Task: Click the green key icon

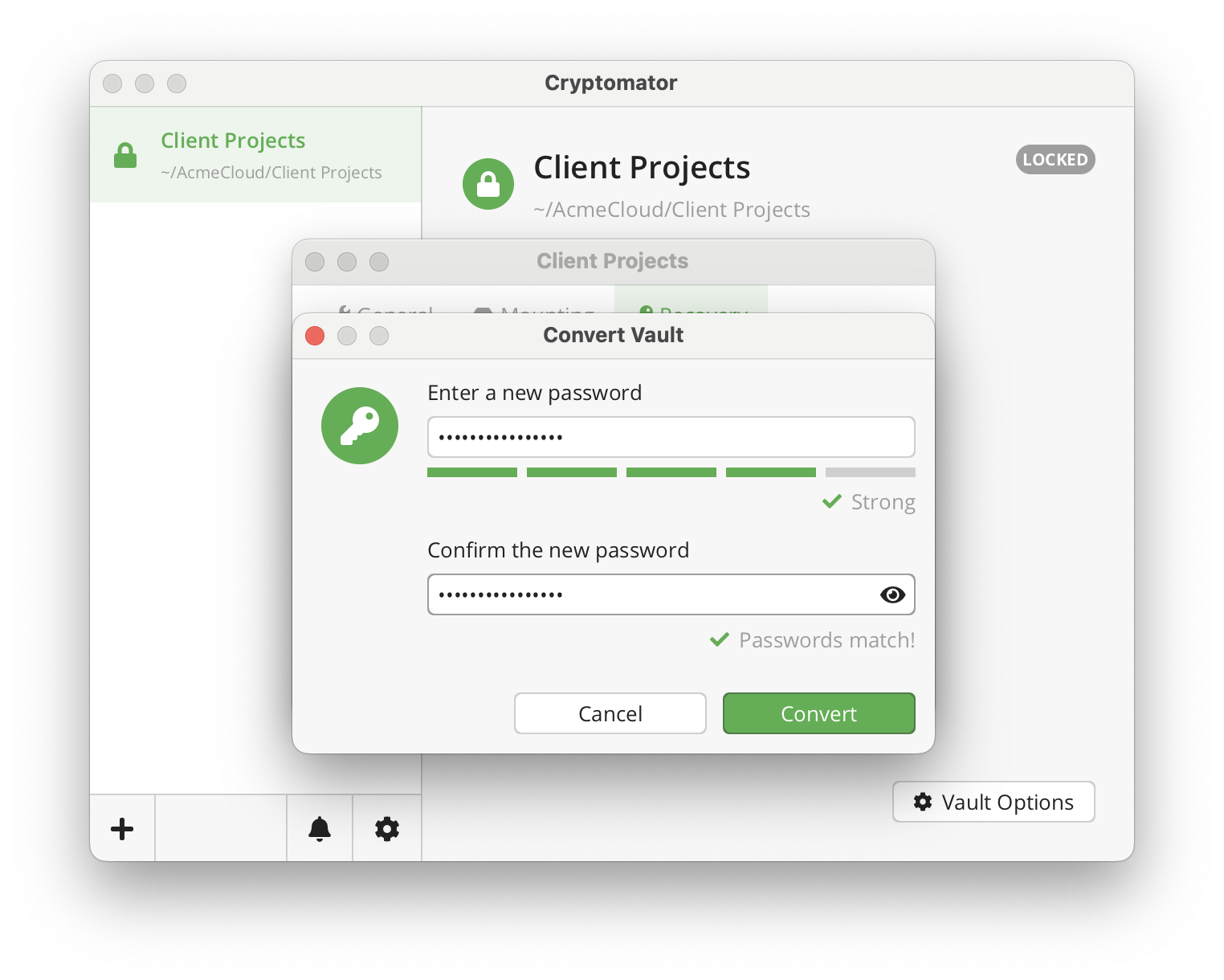Action: [360, 426]
